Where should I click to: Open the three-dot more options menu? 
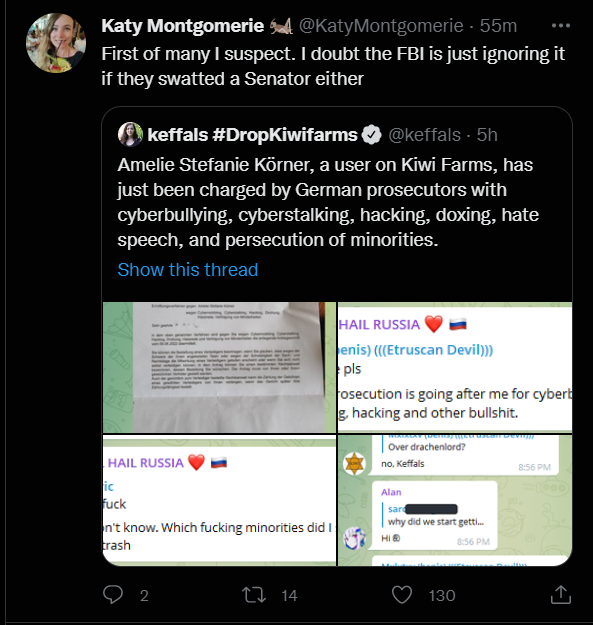click(x=561, y=26)
